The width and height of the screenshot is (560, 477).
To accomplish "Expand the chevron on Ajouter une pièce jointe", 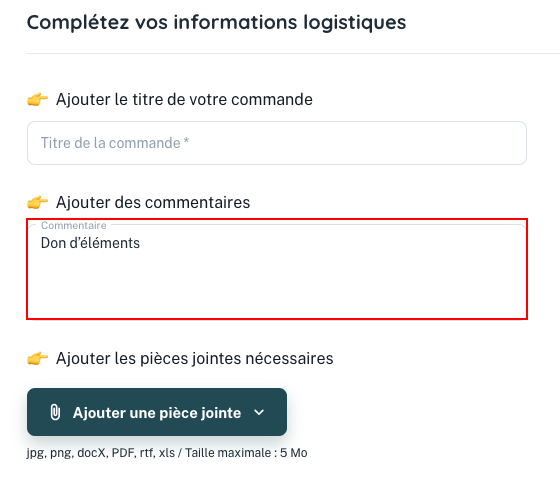I will [259, 412].
